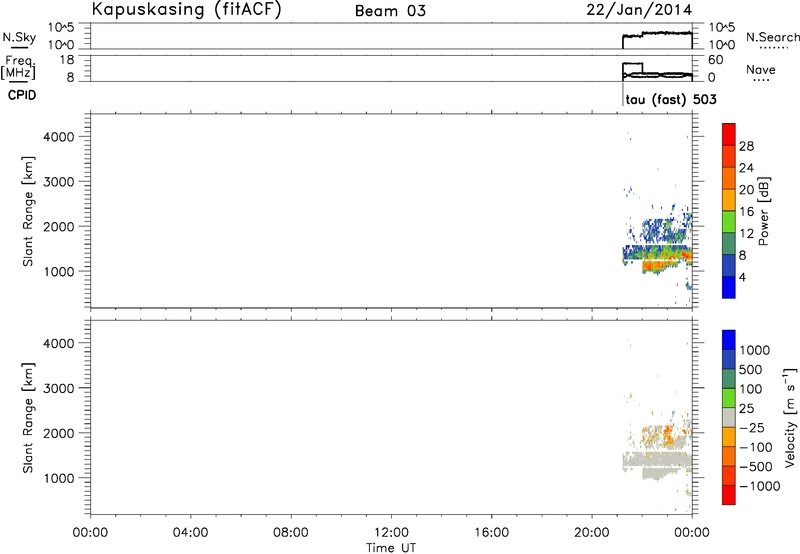
Task: Click the '18' frequency axis label
Action: [x=67, y=60]
